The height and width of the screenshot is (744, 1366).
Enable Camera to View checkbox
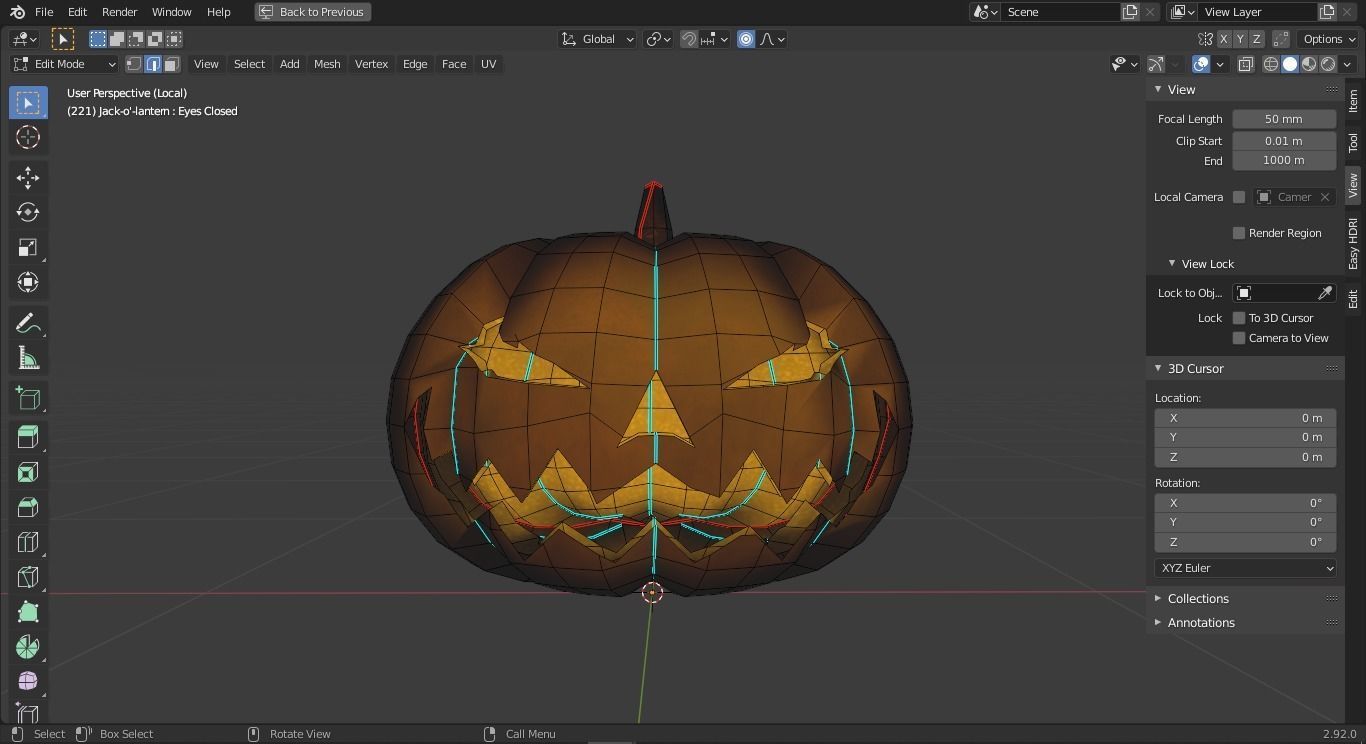1239,338
